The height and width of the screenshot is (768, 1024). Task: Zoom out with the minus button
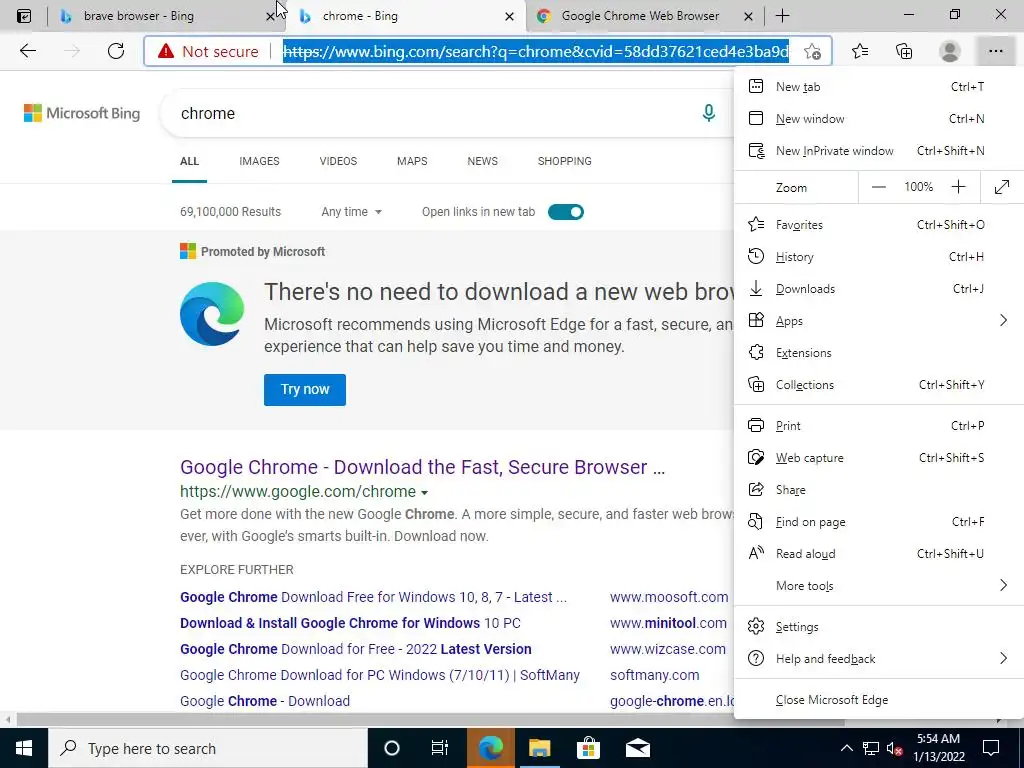tap(878, 187)
